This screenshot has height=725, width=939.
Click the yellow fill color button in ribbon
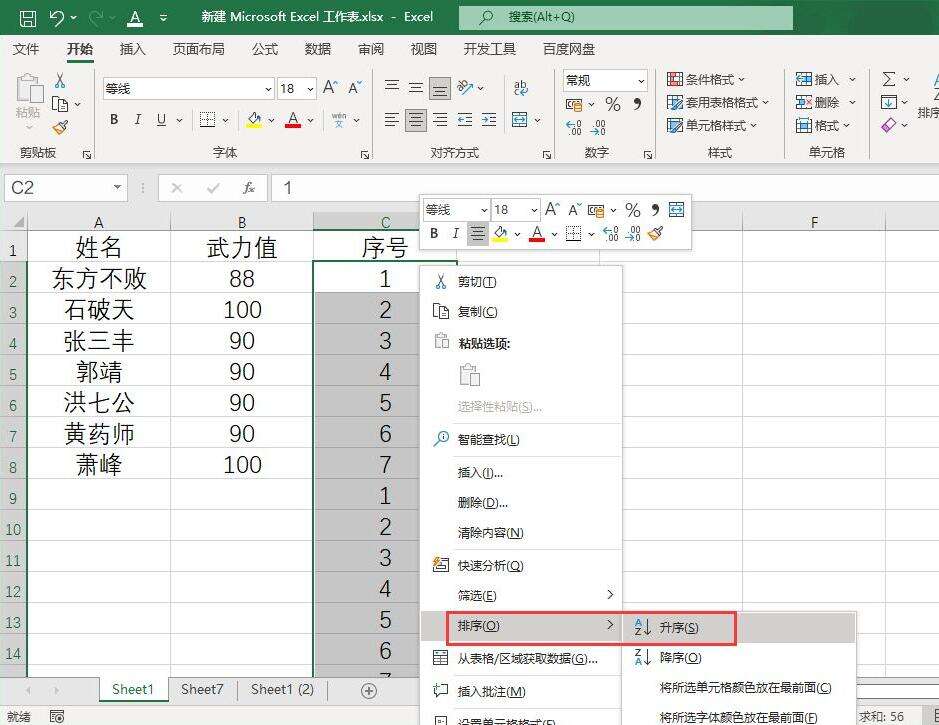tap(254, 120)
